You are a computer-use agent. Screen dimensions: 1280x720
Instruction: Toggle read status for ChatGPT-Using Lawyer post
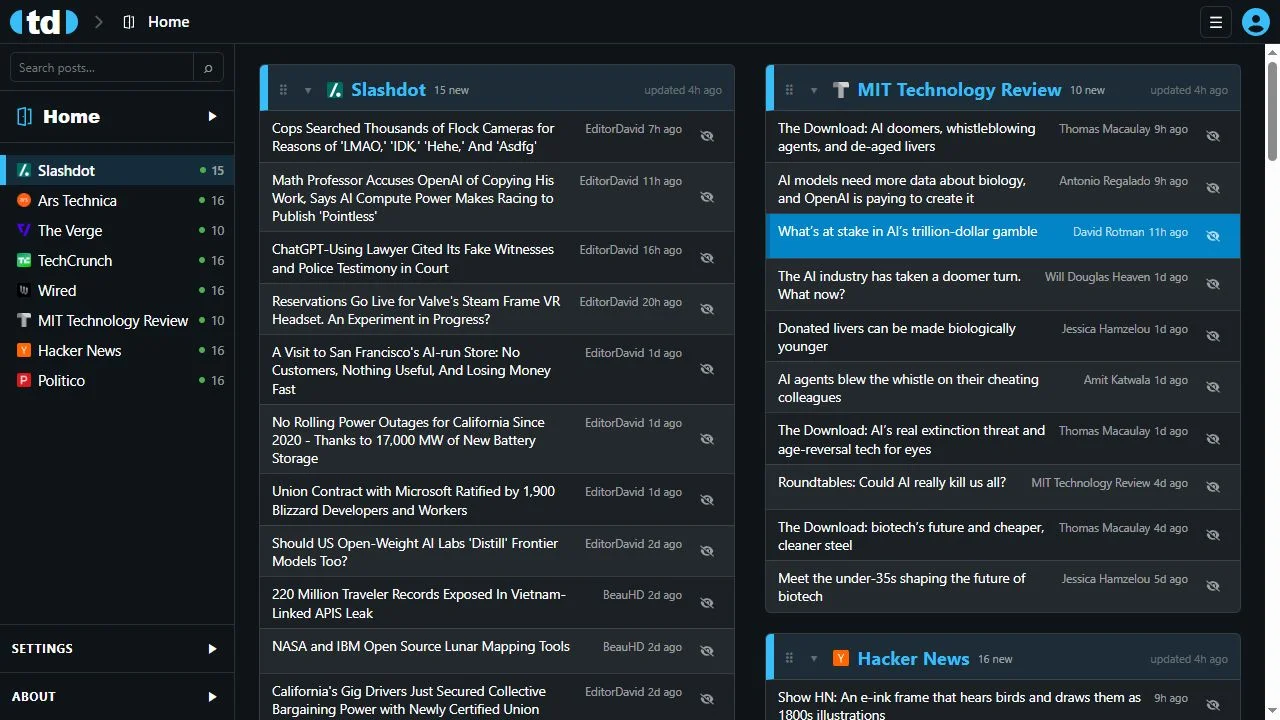click(707, 258)
